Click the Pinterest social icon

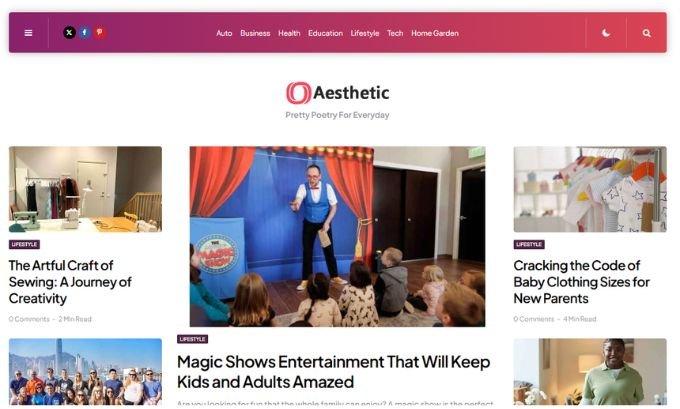click(100, 33)
